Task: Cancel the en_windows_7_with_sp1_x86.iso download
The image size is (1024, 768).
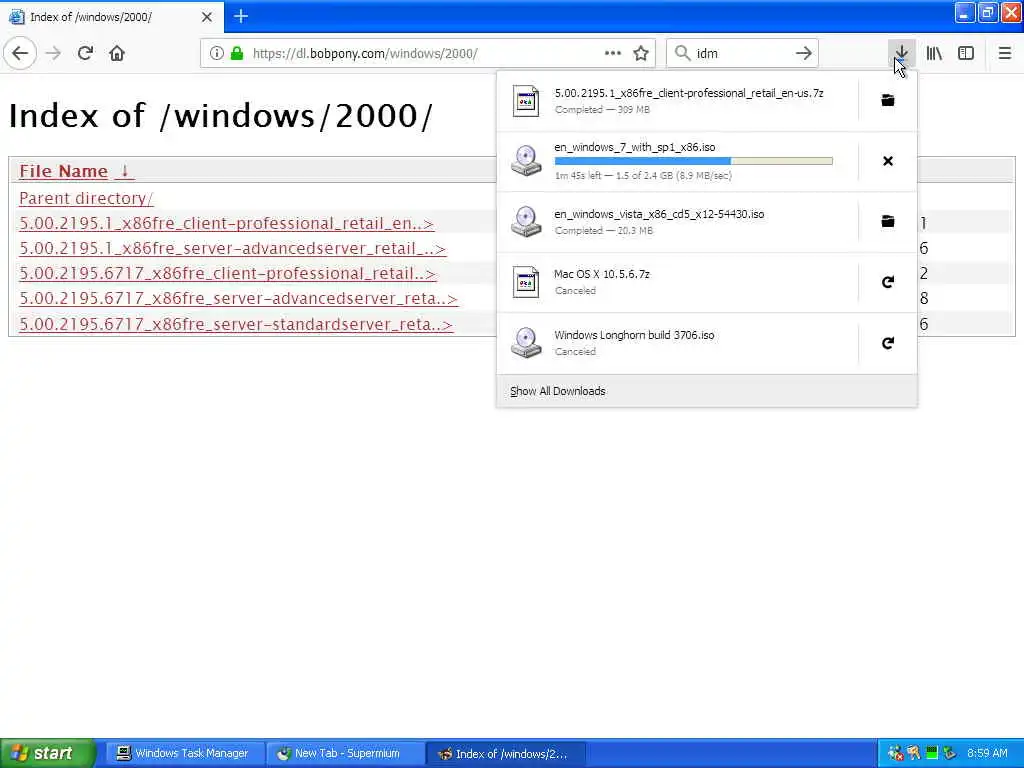Action: pyautogui.click(x=888, y=161)
